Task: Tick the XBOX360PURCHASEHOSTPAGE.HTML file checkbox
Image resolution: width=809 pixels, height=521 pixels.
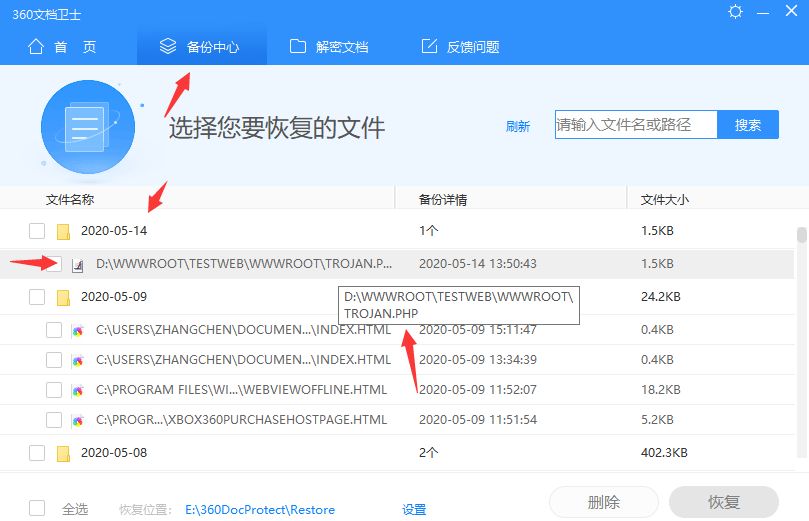Action: coord(55,419)
